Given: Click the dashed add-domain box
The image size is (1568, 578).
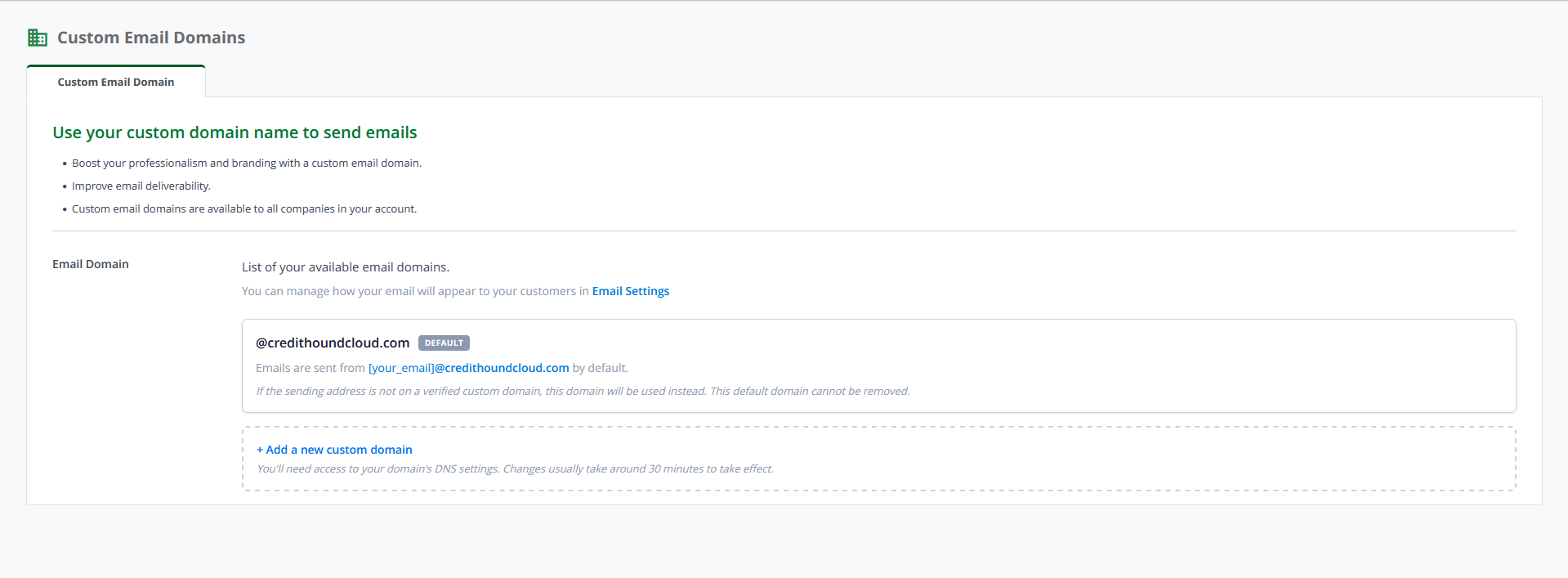Looking at the screenshot, I should click(x=879, y=459).
